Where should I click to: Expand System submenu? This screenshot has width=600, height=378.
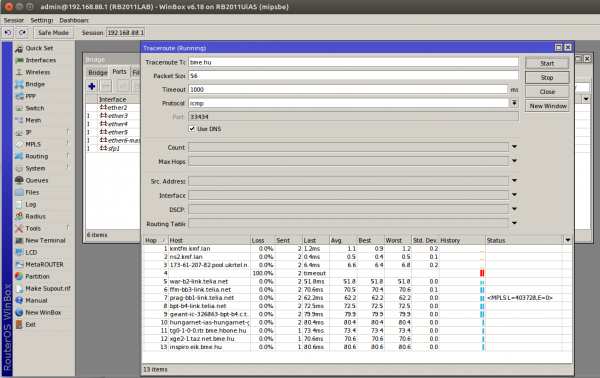coord(68,168)
